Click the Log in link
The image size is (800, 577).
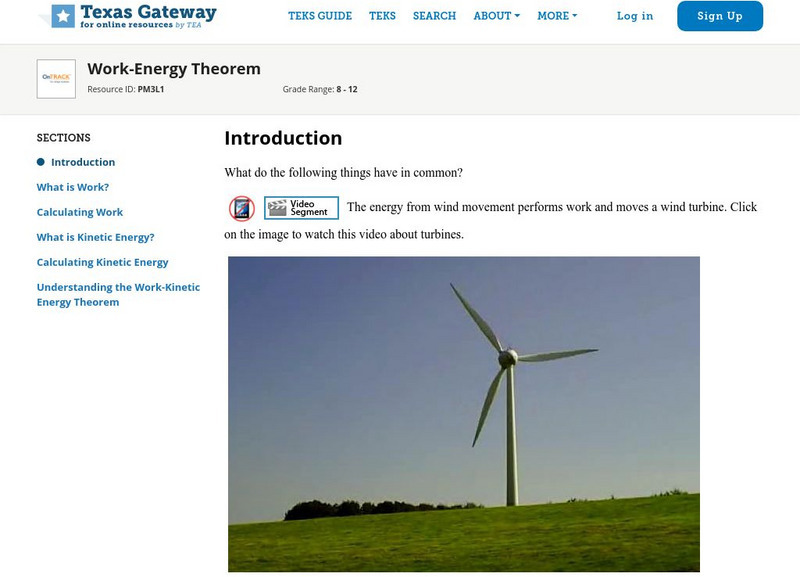635,16
